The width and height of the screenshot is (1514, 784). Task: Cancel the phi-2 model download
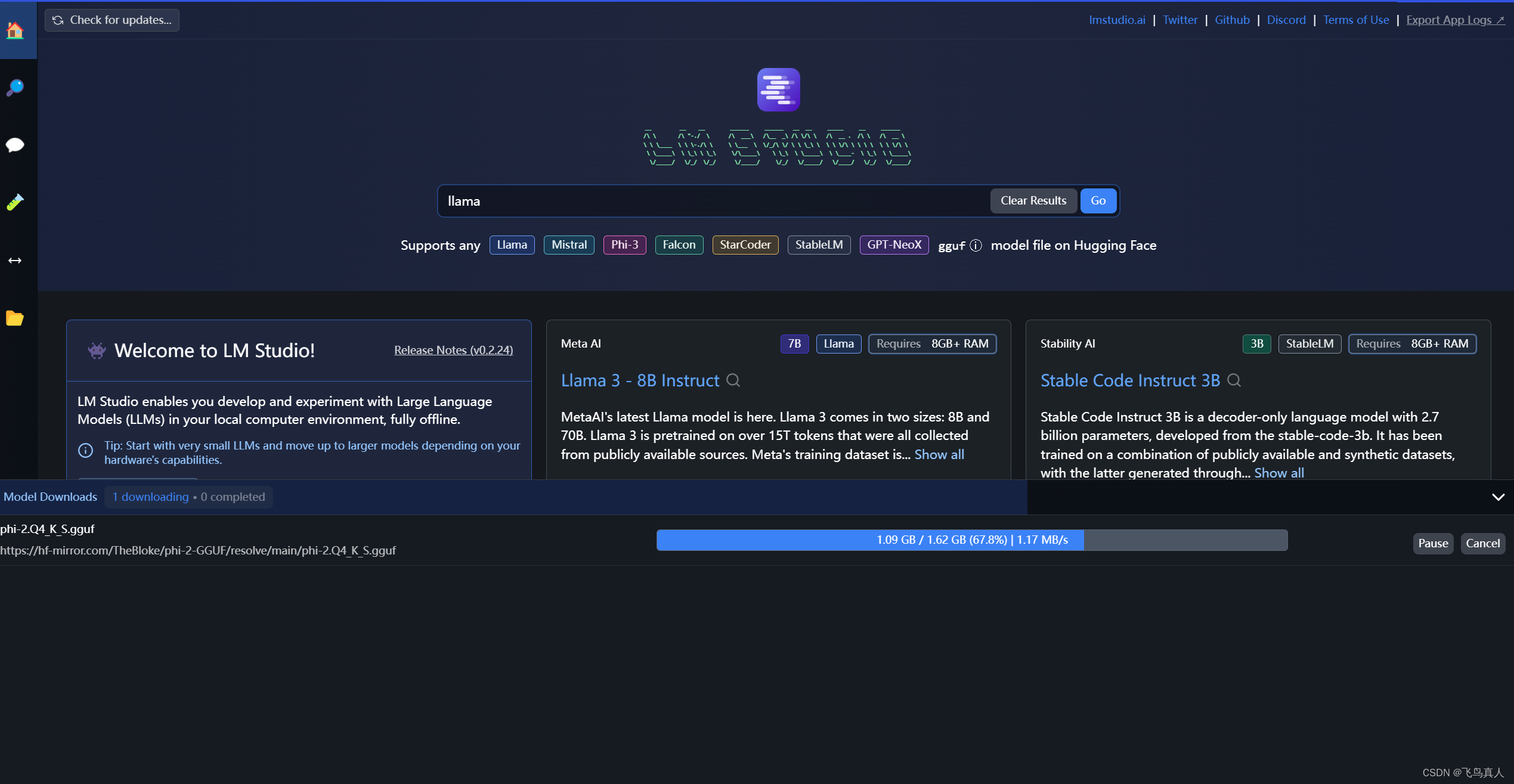[x=1482, y=543]
